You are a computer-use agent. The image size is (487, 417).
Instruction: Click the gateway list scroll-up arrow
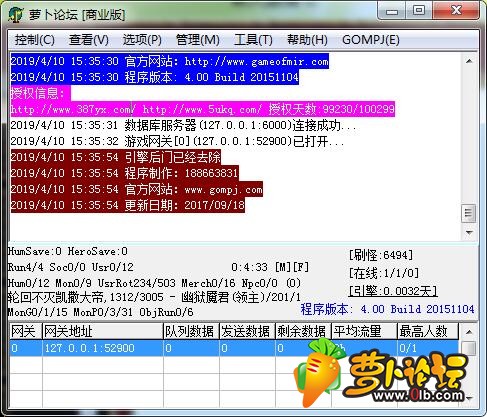(x=469, y=332)
